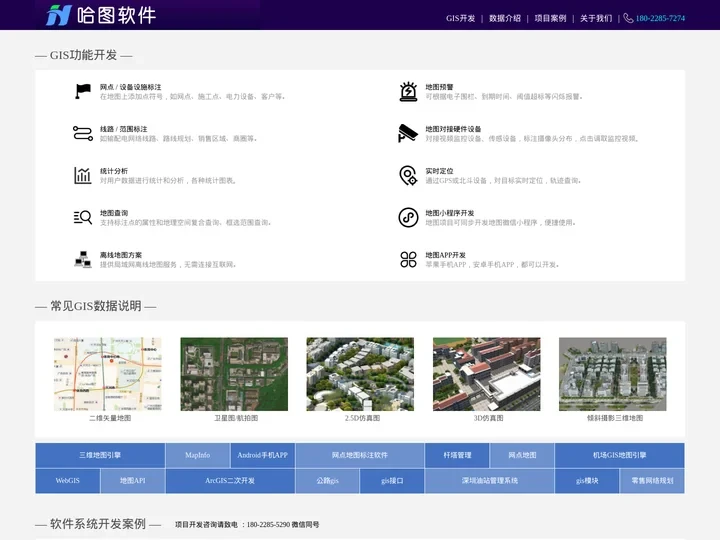
Task: Open the 二维矢量地图 thumbnail image
Action: click(108, 374)
